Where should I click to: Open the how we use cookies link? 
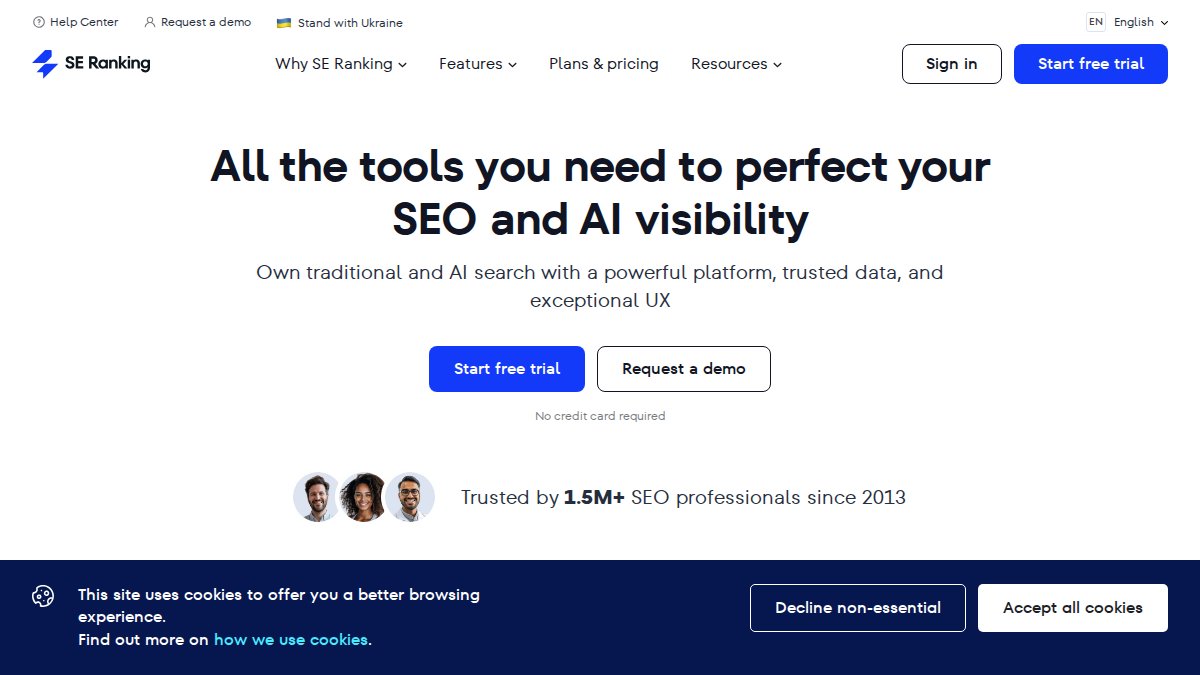[x=291, y=639]
